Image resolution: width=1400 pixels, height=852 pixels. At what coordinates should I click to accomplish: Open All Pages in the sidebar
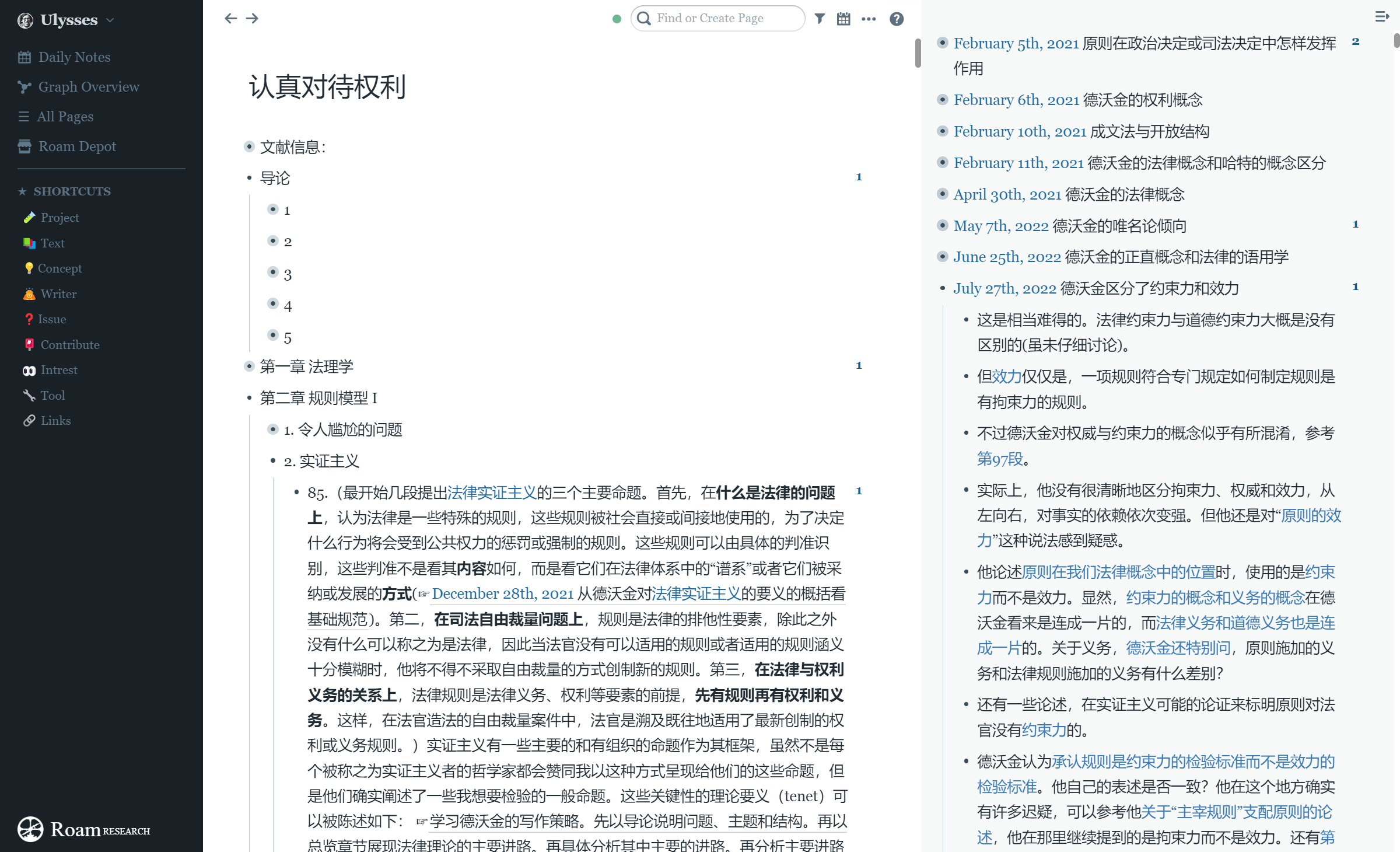coord(65,117)
